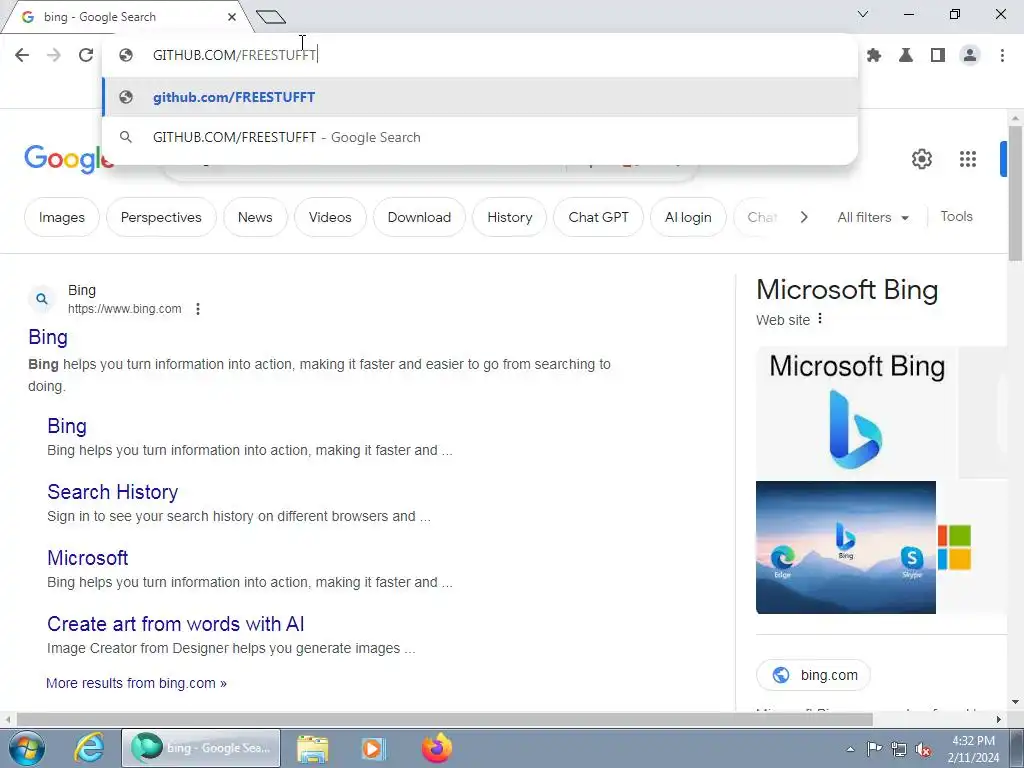The width and height of the screenshot is (1024, 768).
Task: Open main Bing result title
Action: click(48, 337)
